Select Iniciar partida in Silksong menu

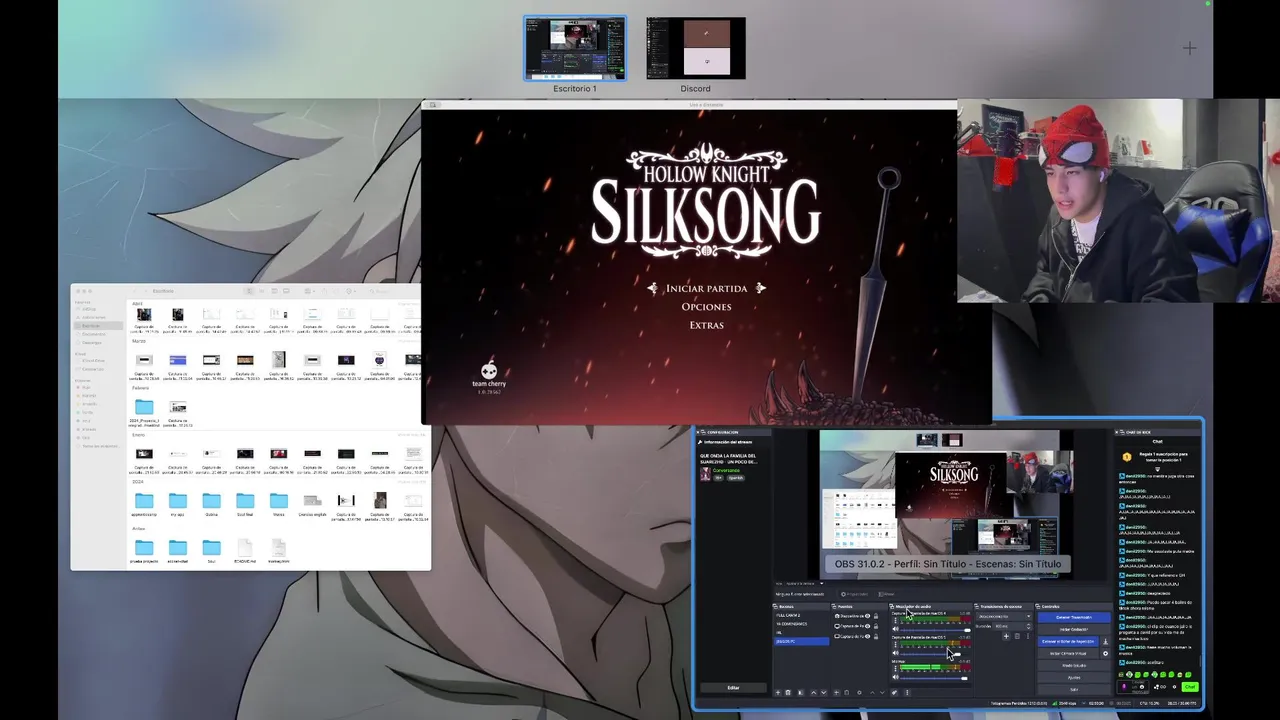[706, 288]
